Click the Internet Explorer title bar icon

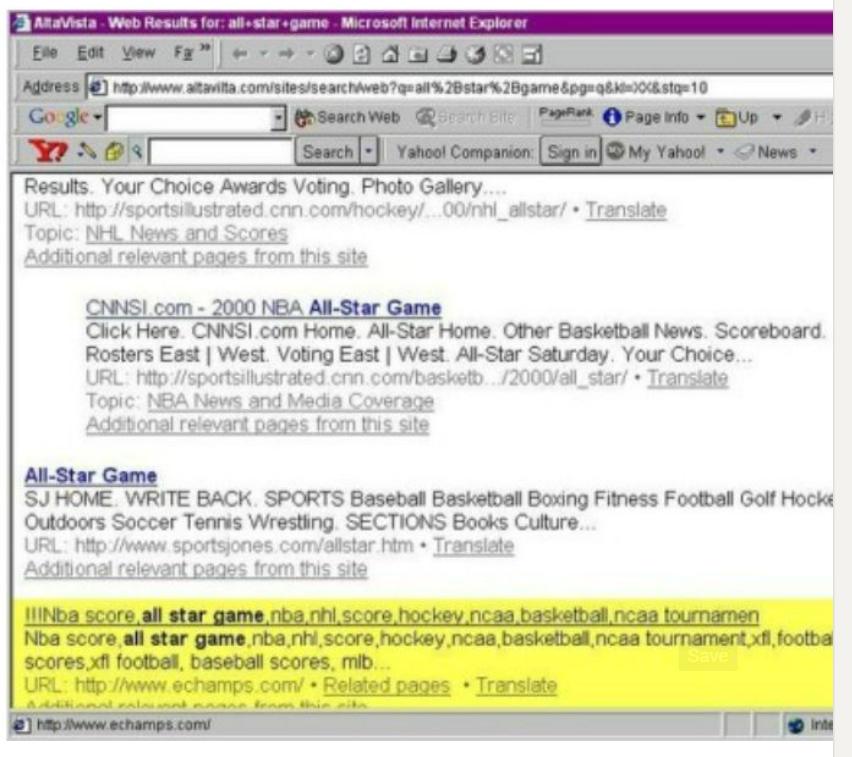click(21, 23)
